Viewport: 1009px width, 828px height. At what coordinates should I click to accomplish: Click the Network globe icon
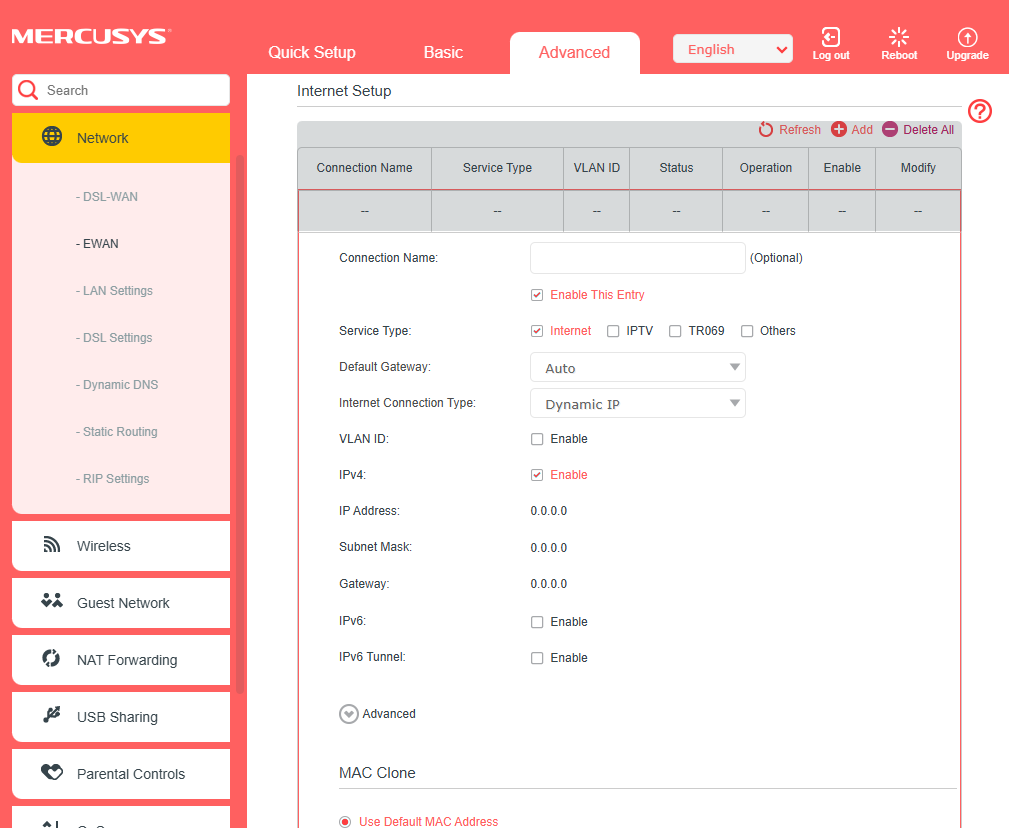click(x=51, y=136)
